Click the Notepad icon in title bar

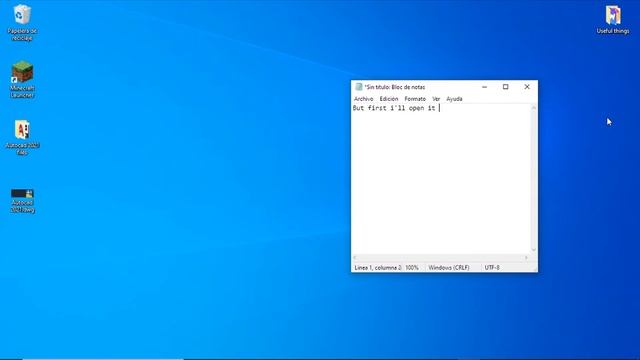click(x=359, y=87)
